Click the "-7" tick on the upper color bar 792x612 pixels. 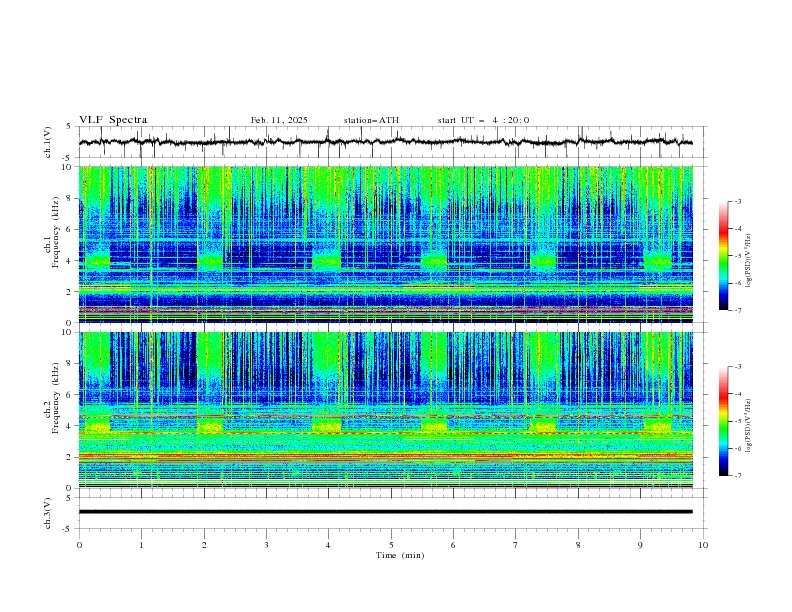point(737,310)
